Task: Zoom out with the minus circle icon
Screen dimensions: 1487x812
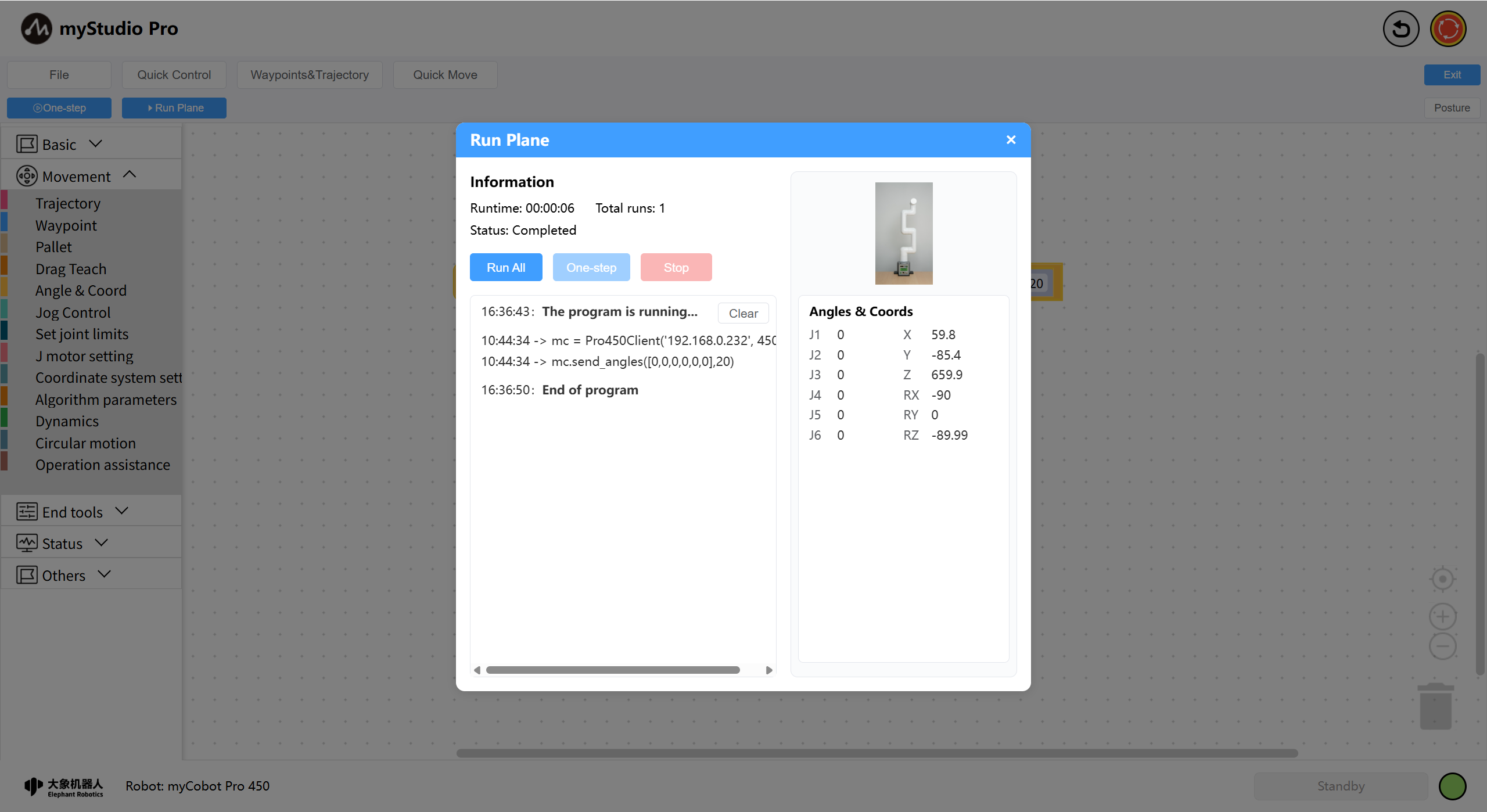Action: tap(1442, 646)
